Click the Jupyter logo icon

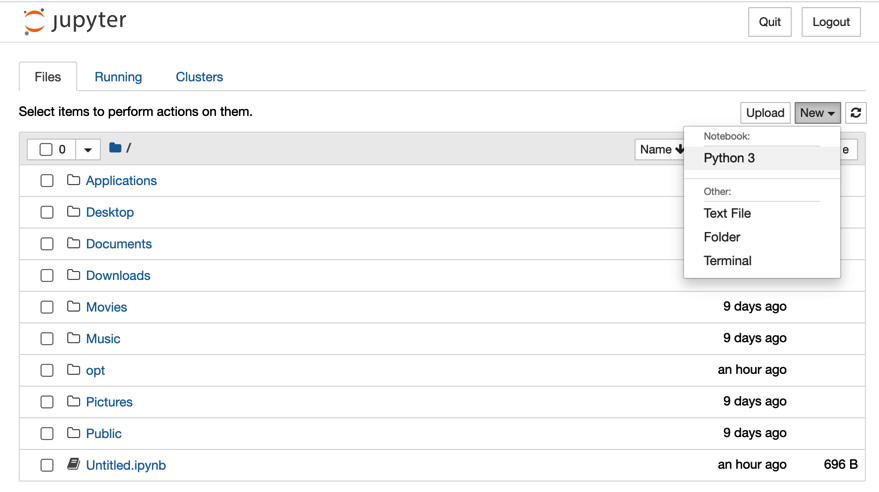(34, 21)
